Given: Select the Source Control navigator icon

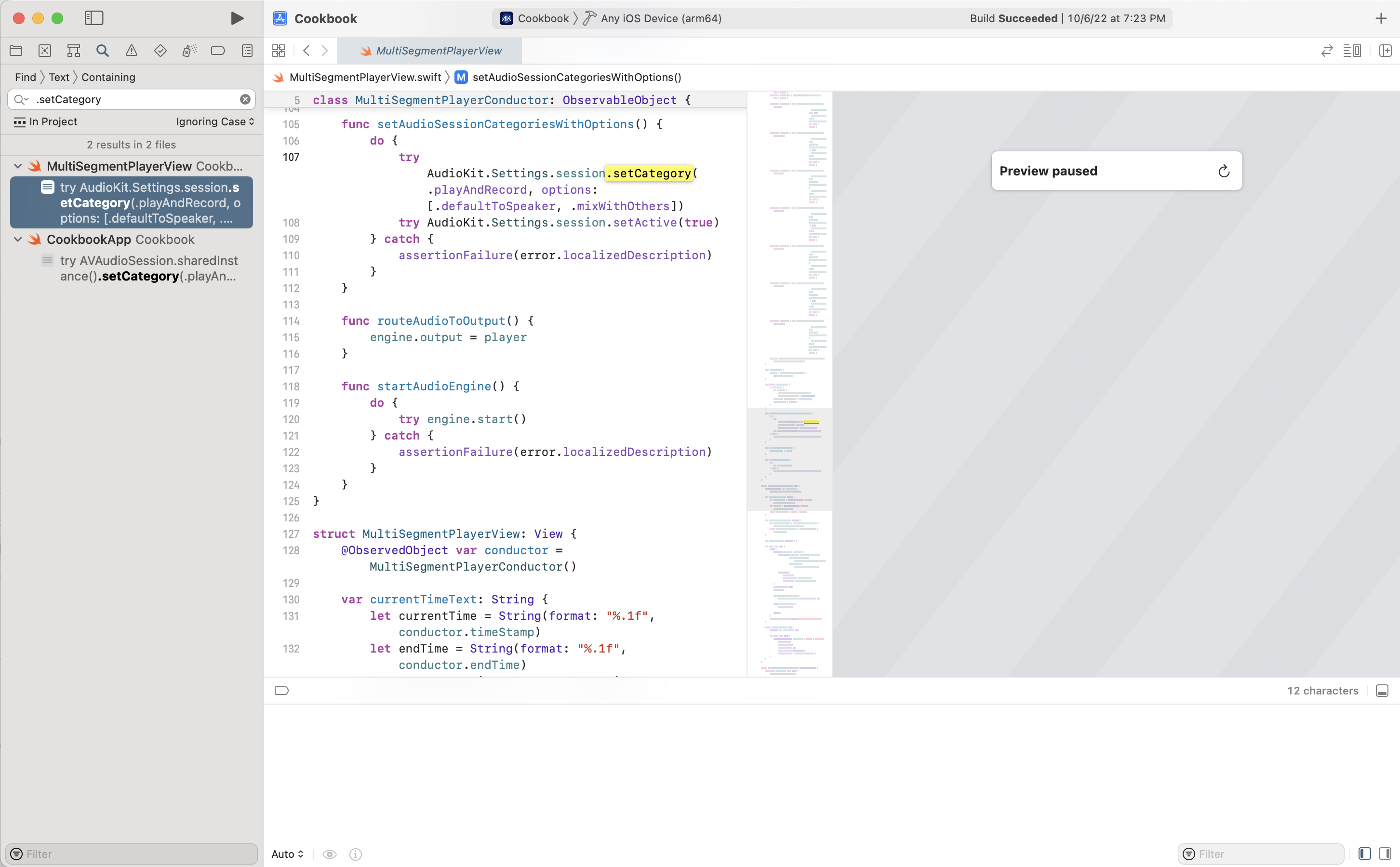Looking at the screenshot, I should [x=45, y=51].
